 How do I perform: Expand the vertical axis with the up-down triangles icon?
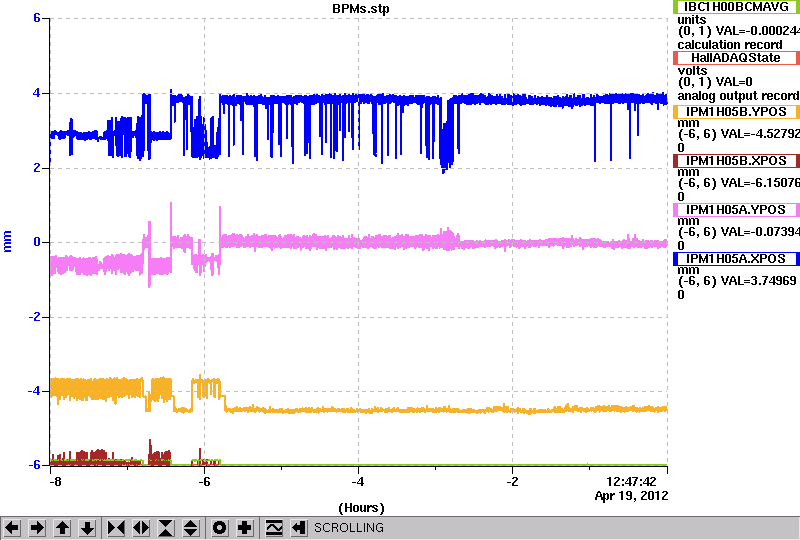191,527
